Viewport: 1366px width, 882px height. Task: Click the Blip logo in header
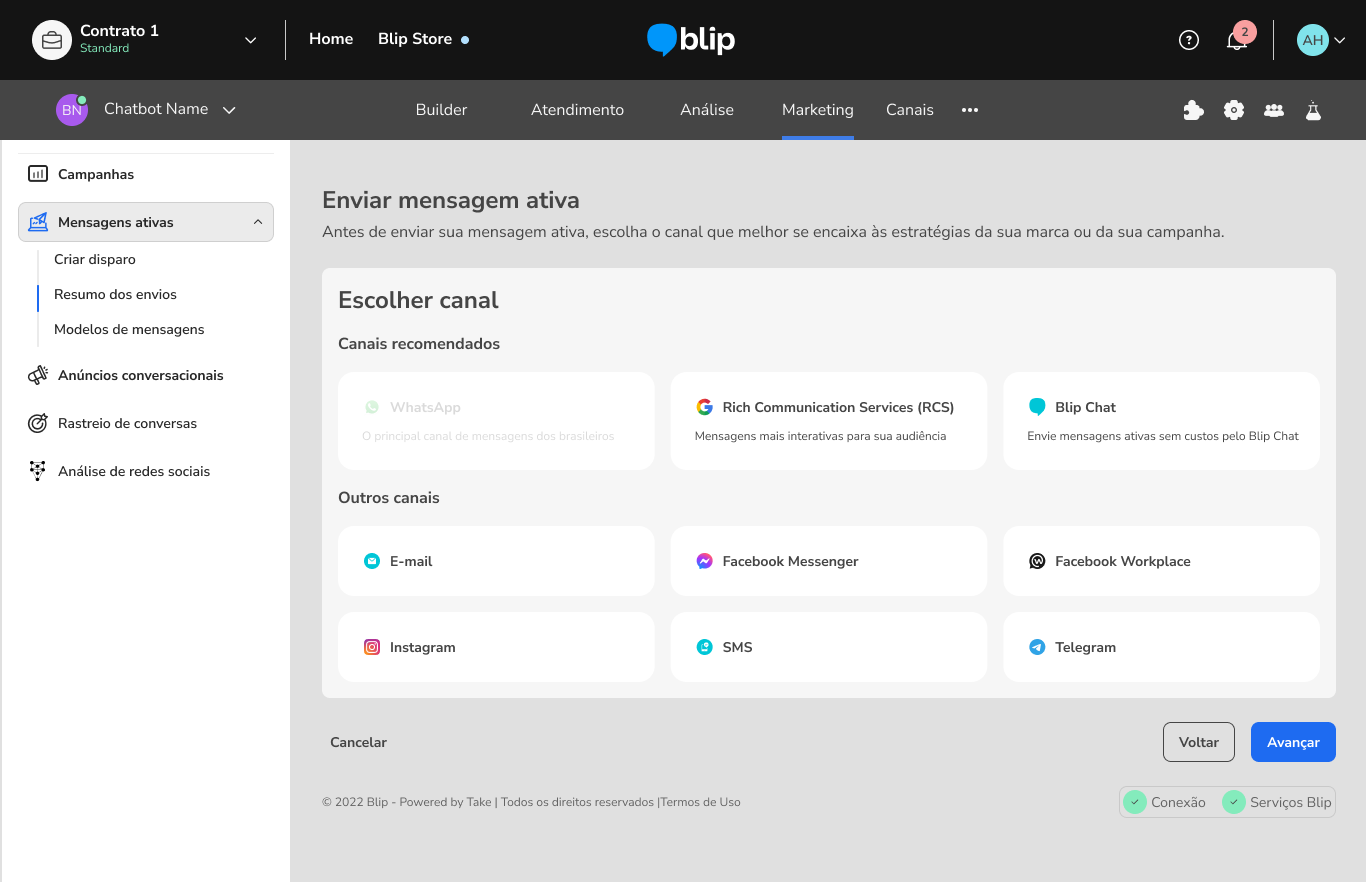click(691, 40)
